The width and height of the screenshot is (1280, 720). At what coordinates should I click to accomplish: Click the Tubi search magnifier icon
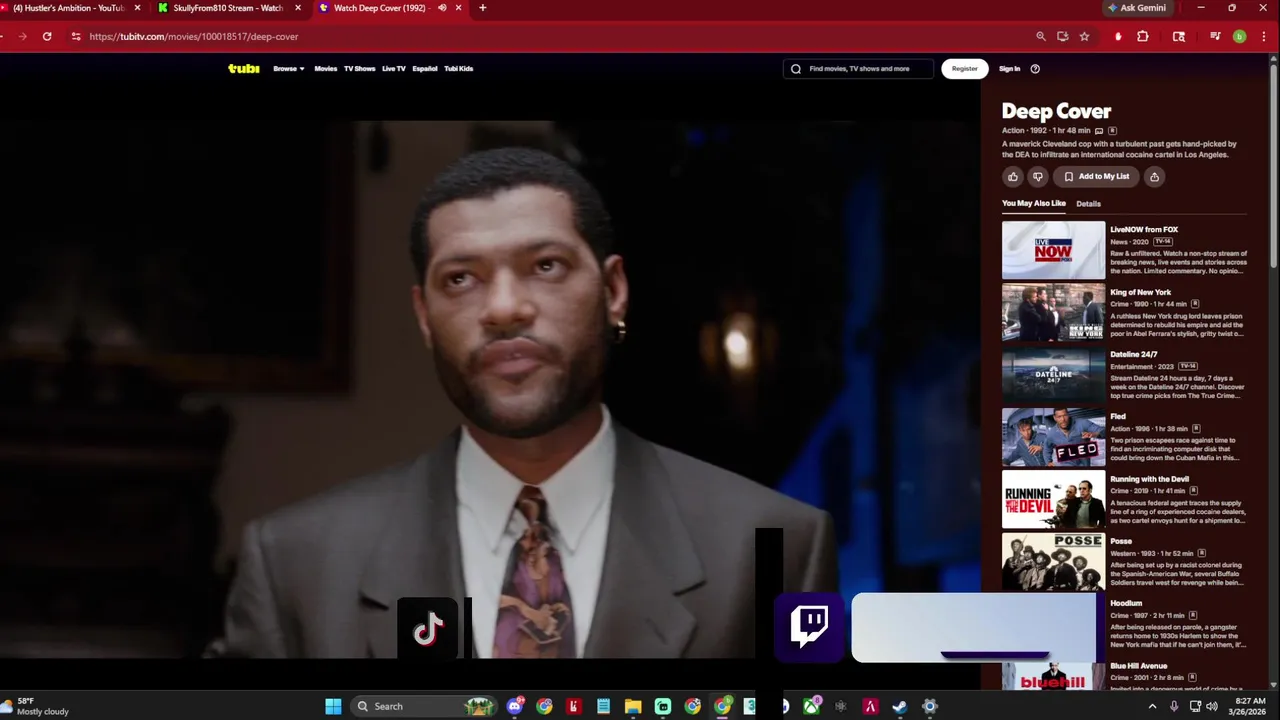pyautogui.click(x=796, y=69)
